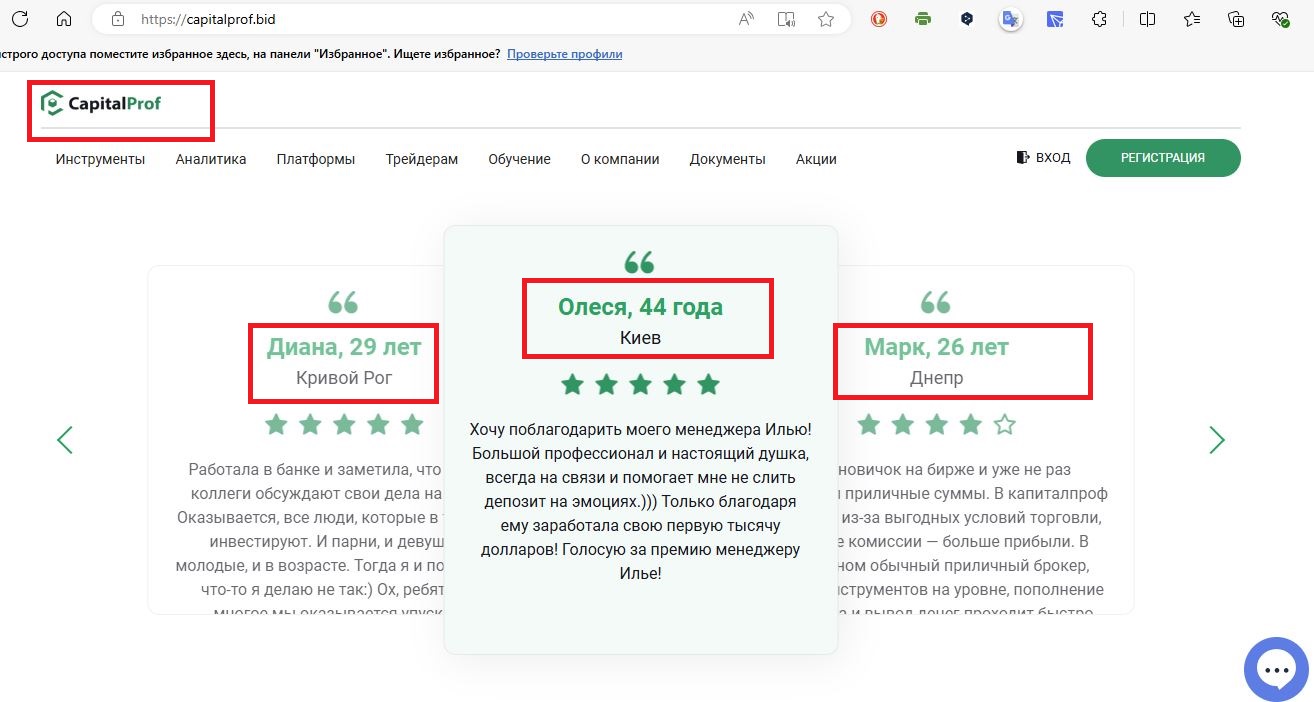
Task: Open the live chat bubble
Action: 1275,670
